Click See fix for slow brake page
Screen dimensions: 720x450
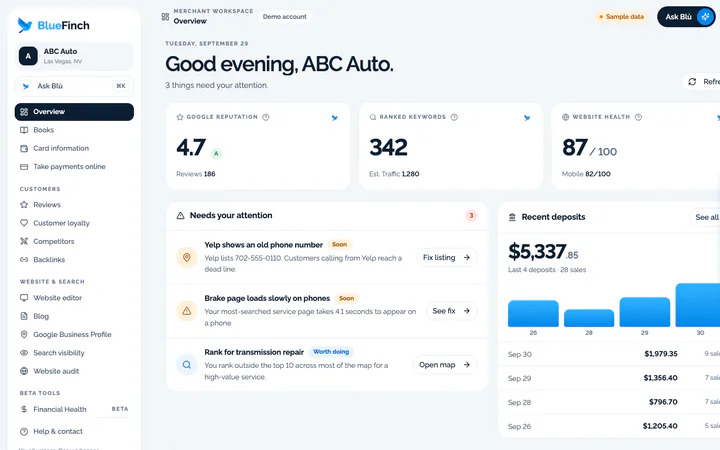[451, 311]
